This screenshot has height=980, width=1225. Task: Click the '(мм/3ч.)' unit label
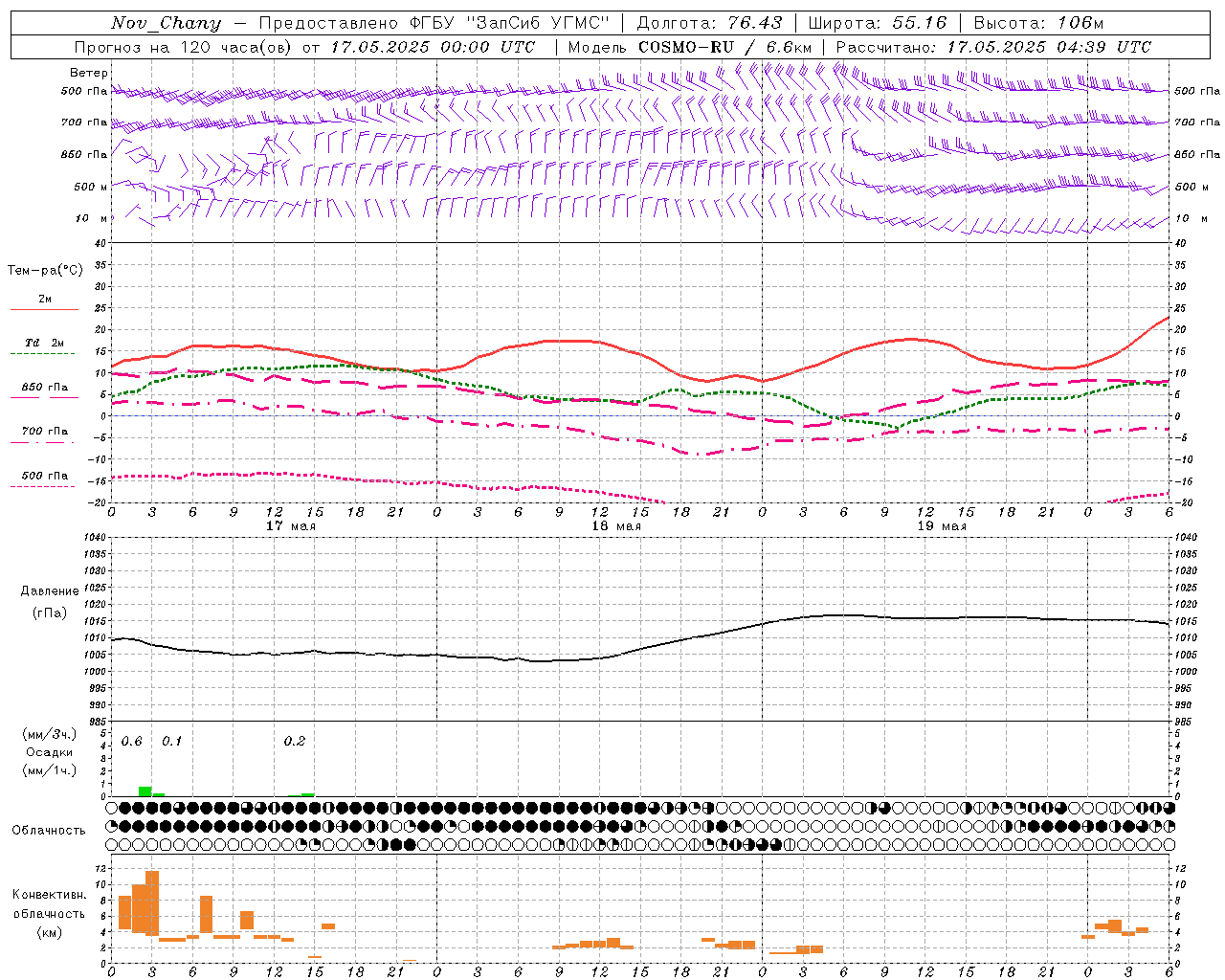50,734
